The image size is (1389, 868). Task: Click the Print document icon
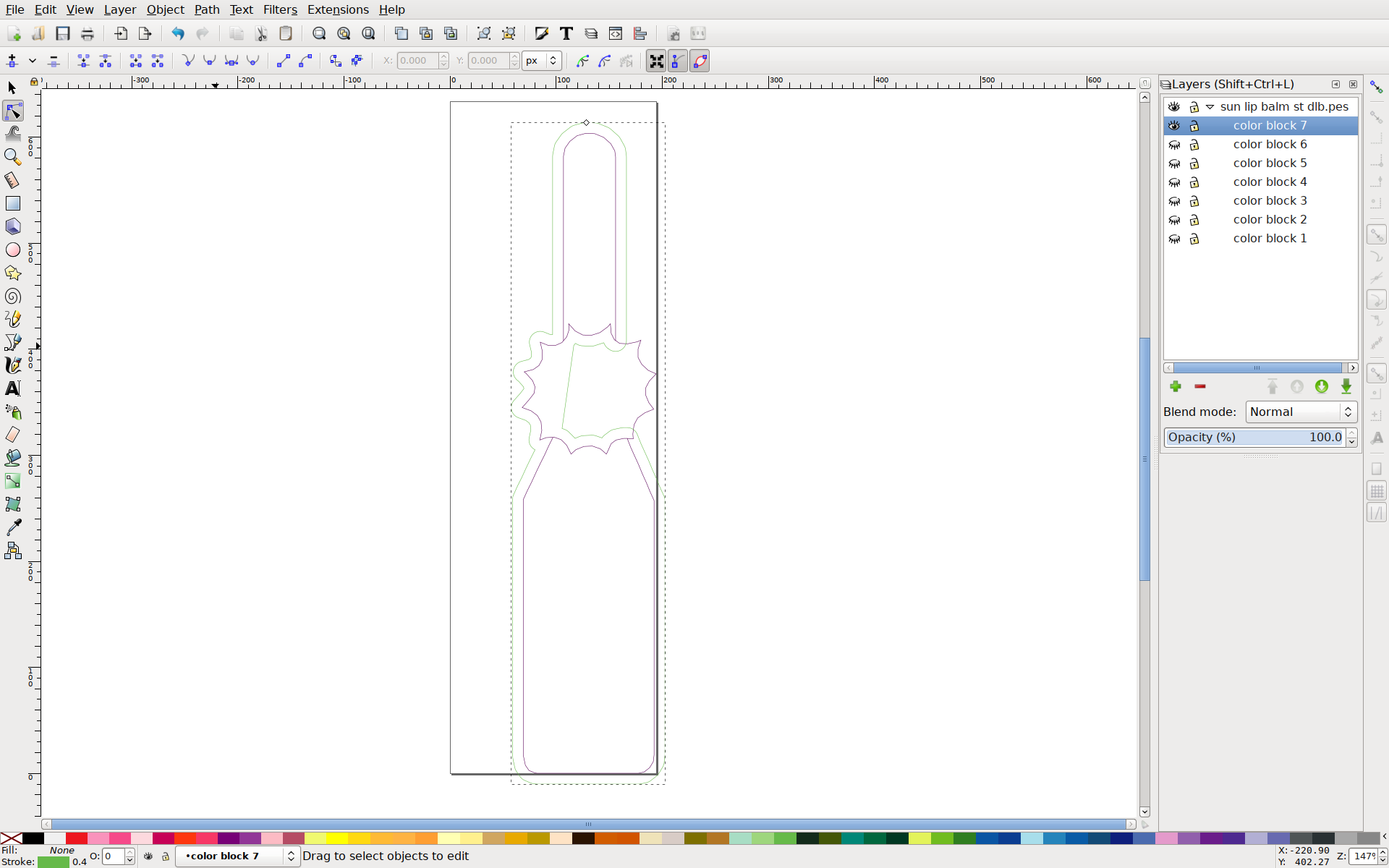88,34
